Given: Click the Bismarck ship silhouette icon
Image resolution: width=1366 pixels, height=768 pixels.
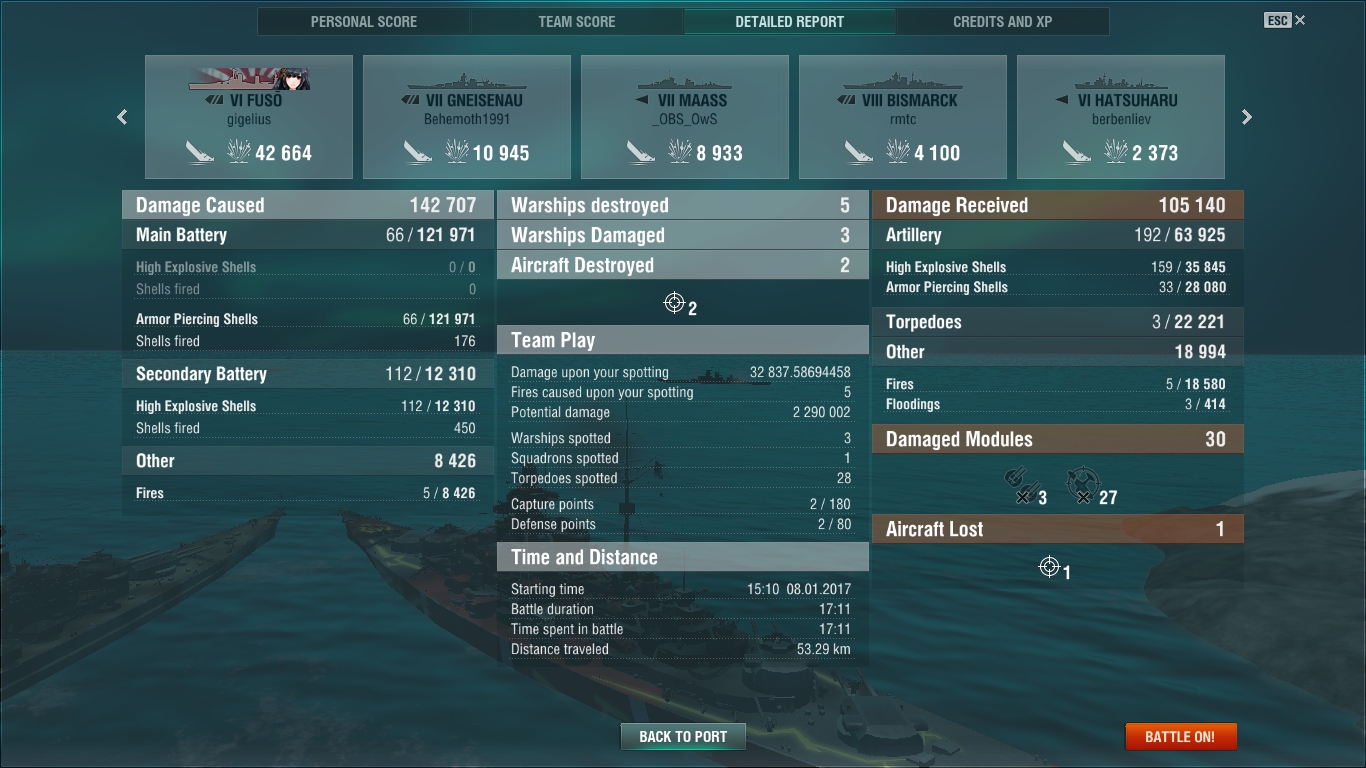Looking at the screenshot, I should coord(896,82).
